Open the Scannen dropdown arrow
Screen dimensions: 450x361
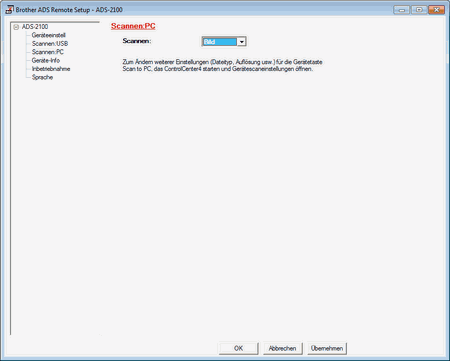[x=242, y=42]
